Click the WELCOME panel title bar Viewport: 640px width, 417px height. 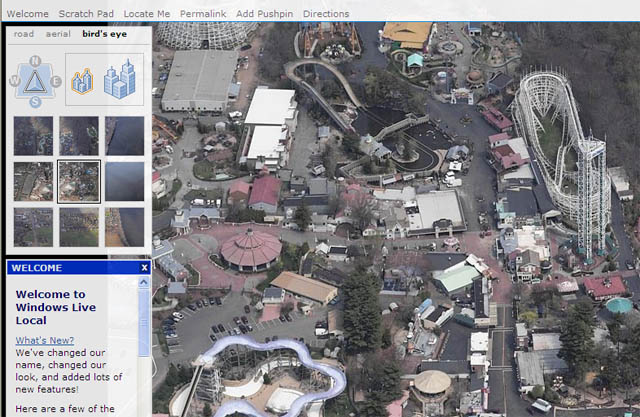coord(79,268)
